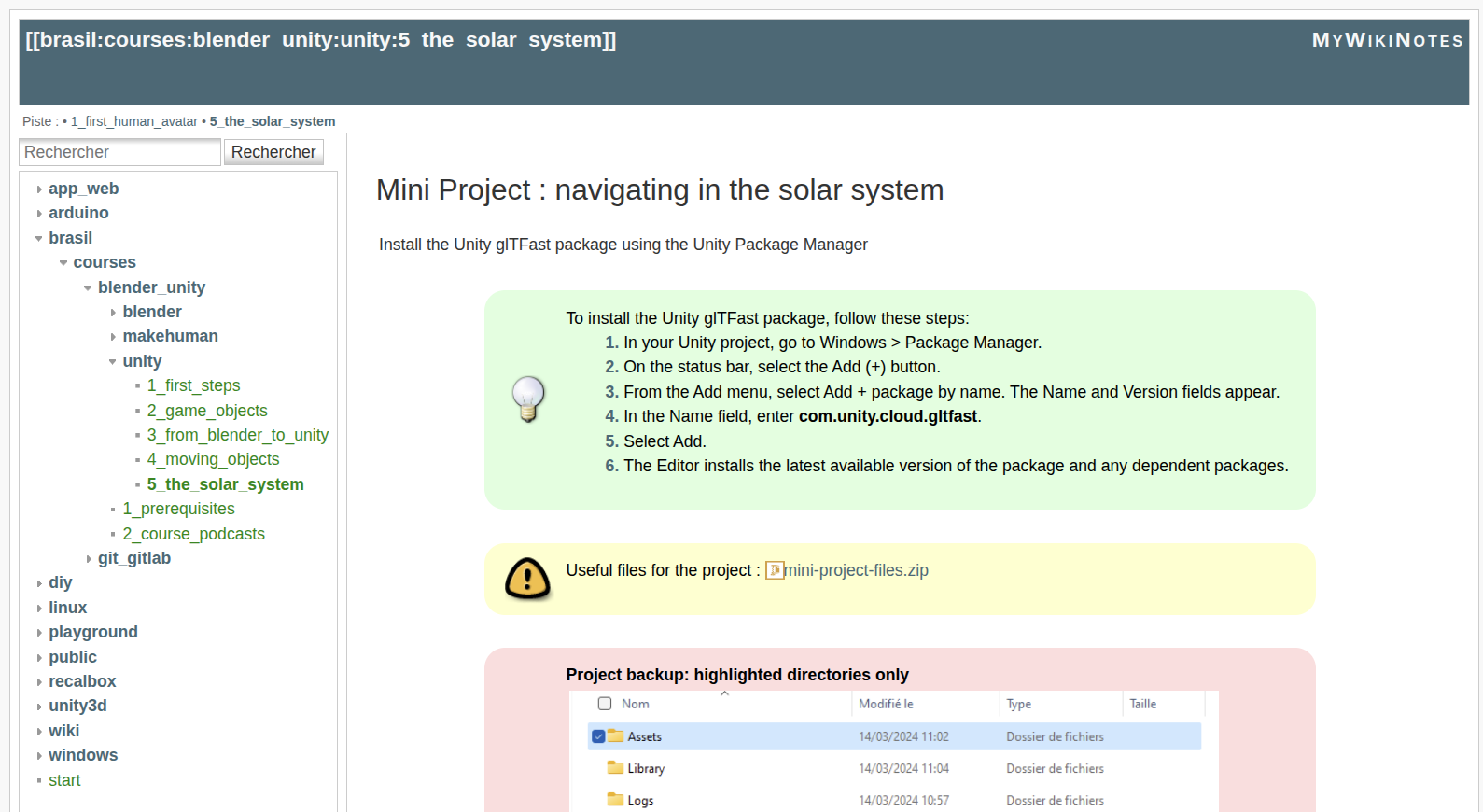Screen dimensions: 1483x812
Task: Focus the Rechercher search input field
Action: [119, 152]
